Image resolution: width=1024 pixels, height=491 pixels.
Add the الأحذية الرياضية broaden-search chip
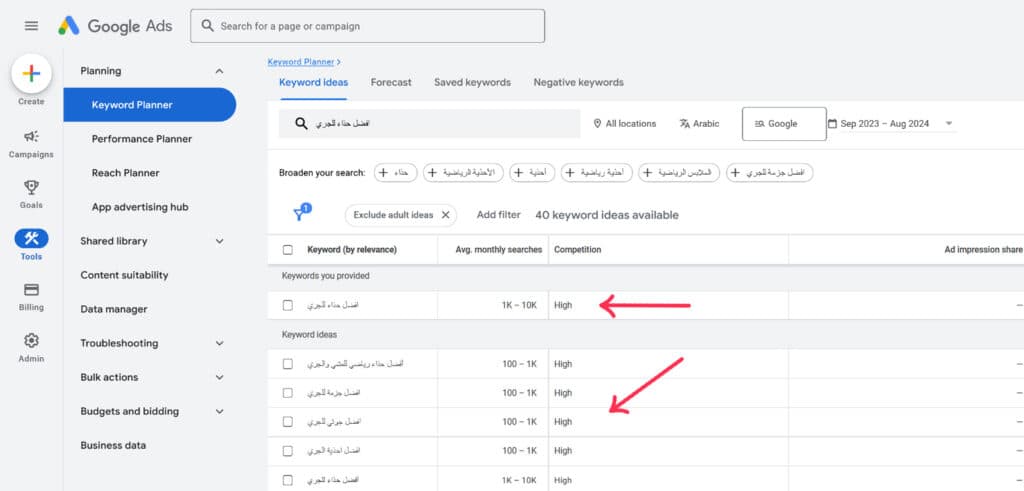(463, 173)
